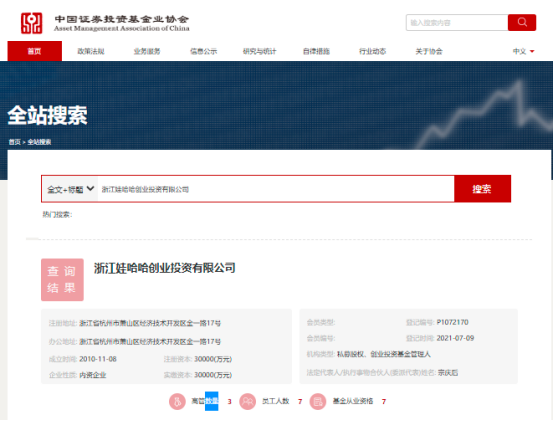Screen dimensions: 554x421
Task: Click the AMAC red logo icon
Action: [31, 23]
